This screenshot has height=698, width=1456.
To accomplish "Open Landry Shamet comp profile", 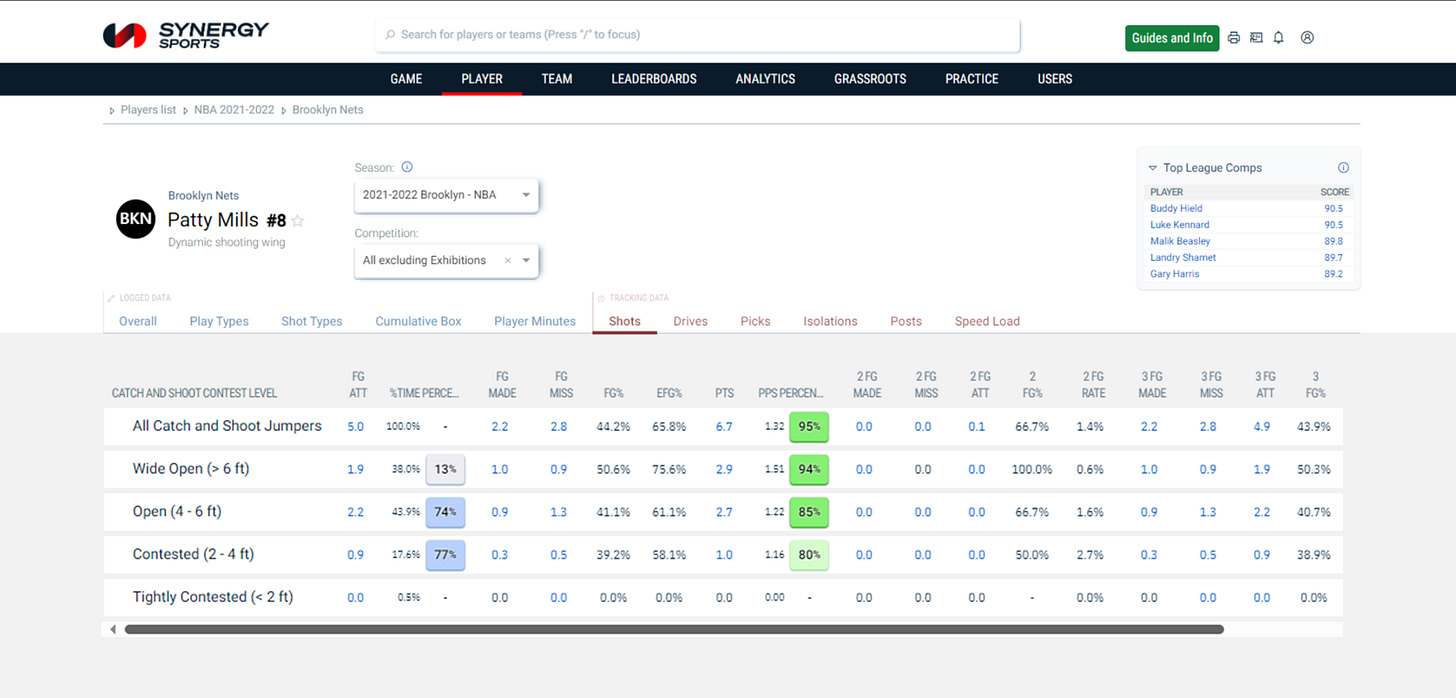I will [x=1183, y=257].
